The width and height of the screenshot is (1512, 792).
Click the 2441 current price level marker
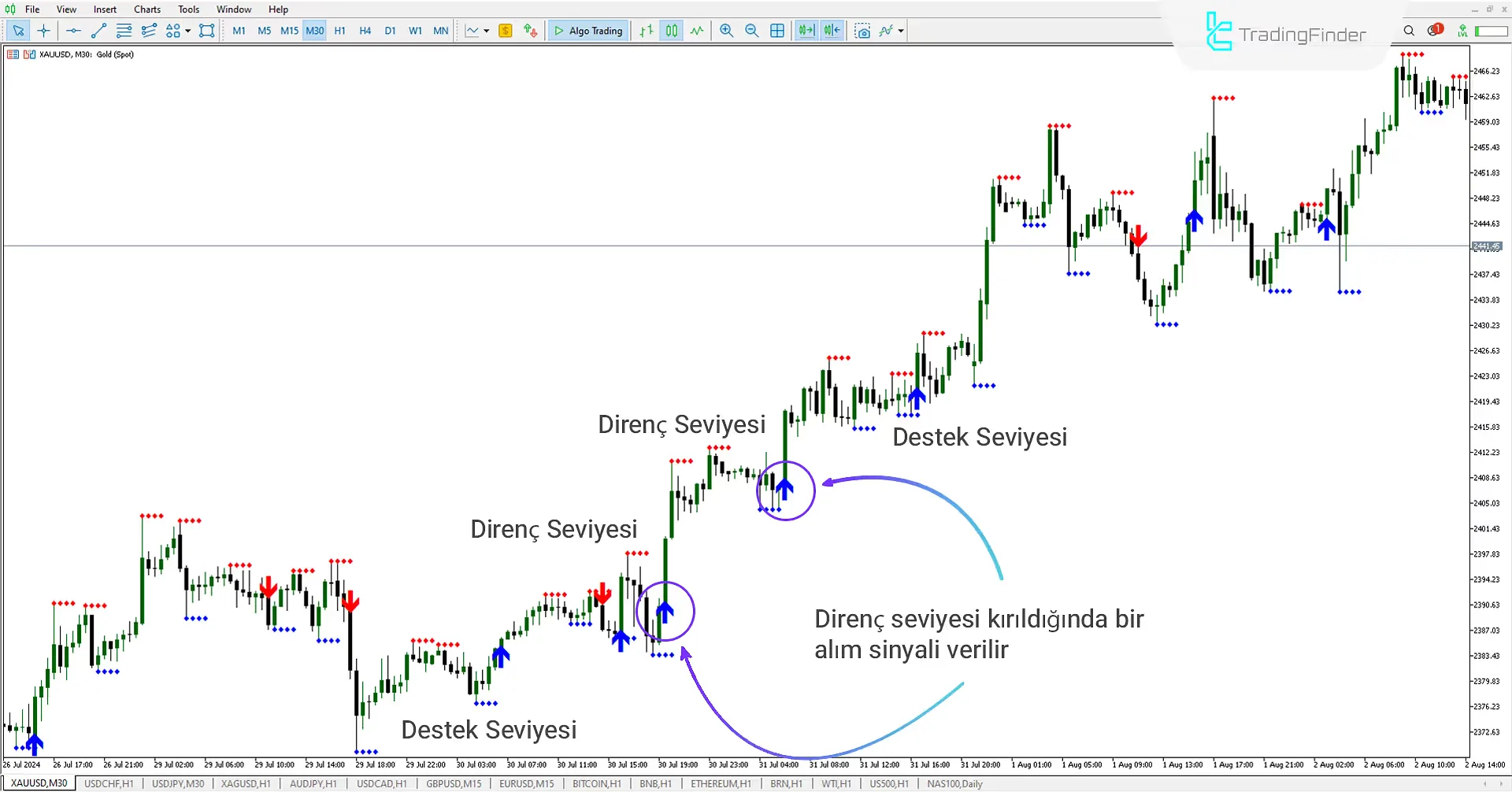(1487, 246)
